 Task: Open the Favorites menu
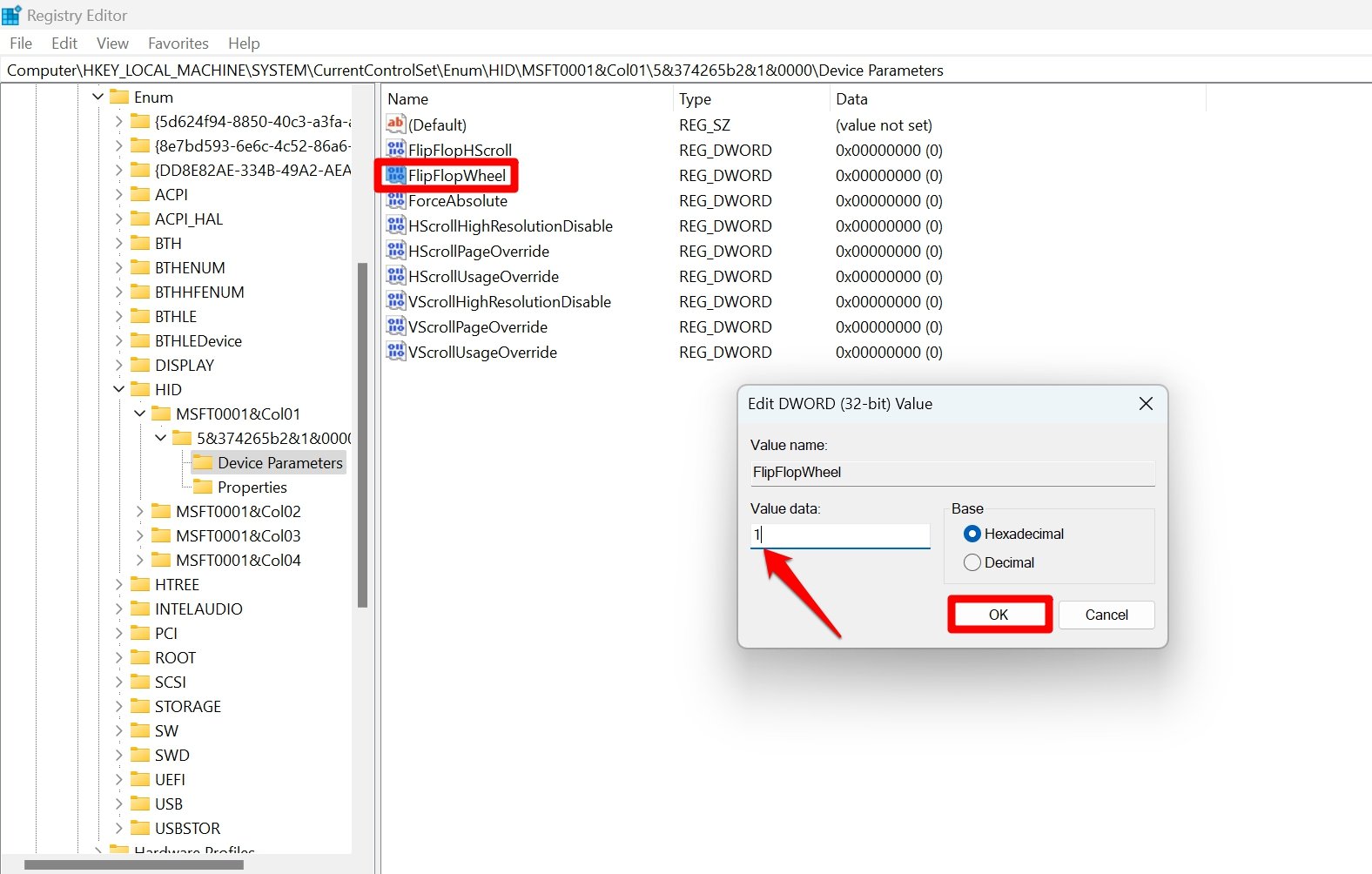tap(178, 43)
